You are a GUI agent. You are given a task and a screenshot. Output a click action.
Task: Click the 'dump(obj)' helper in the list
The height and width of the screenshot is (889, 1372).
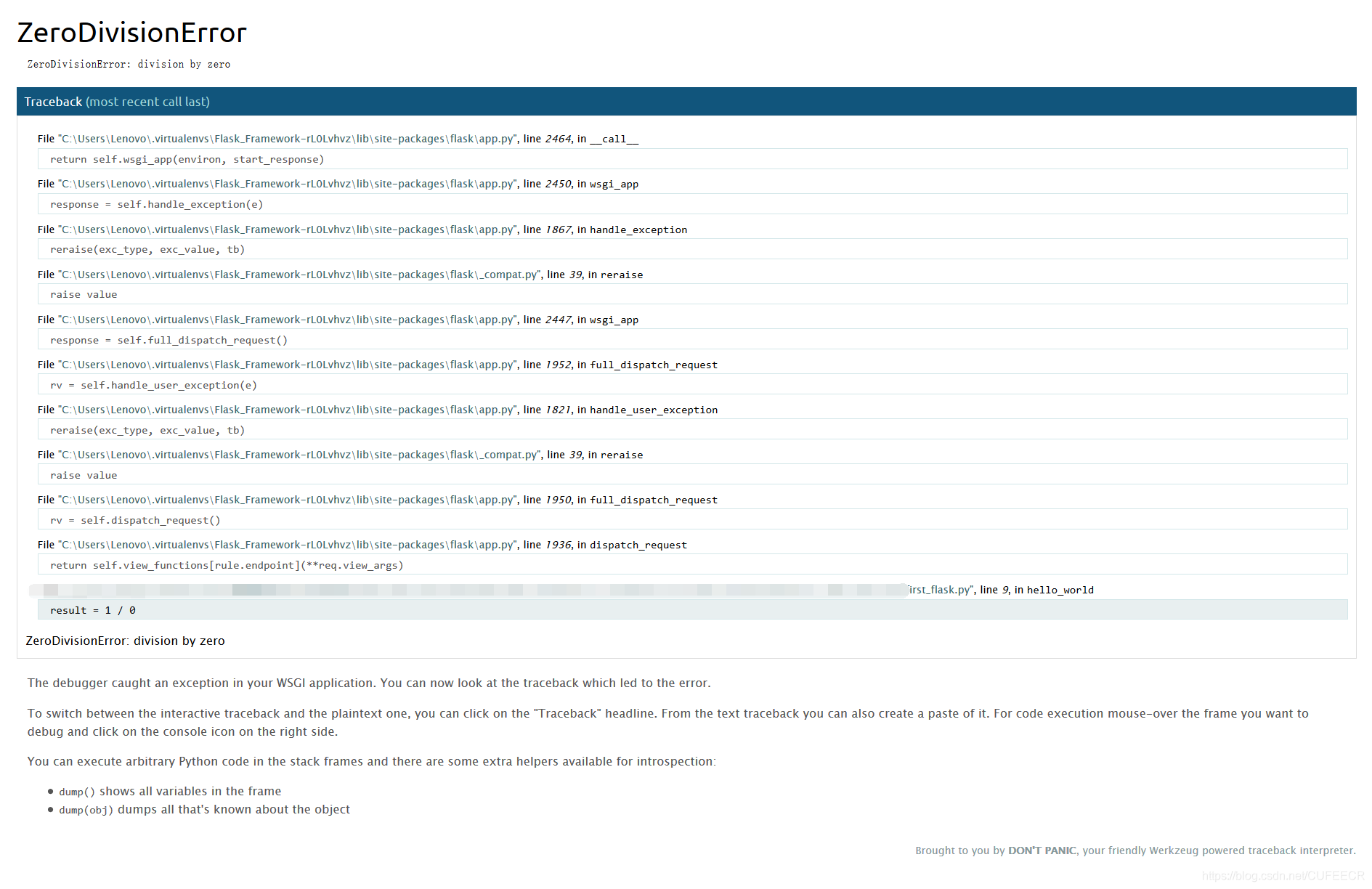[86, 810]
